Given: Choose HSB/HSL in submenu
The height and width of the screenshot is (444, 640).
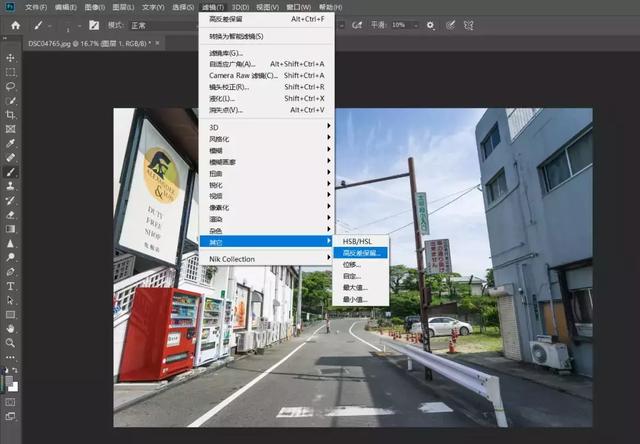Looking at the screenshot, I should point(360,242).
